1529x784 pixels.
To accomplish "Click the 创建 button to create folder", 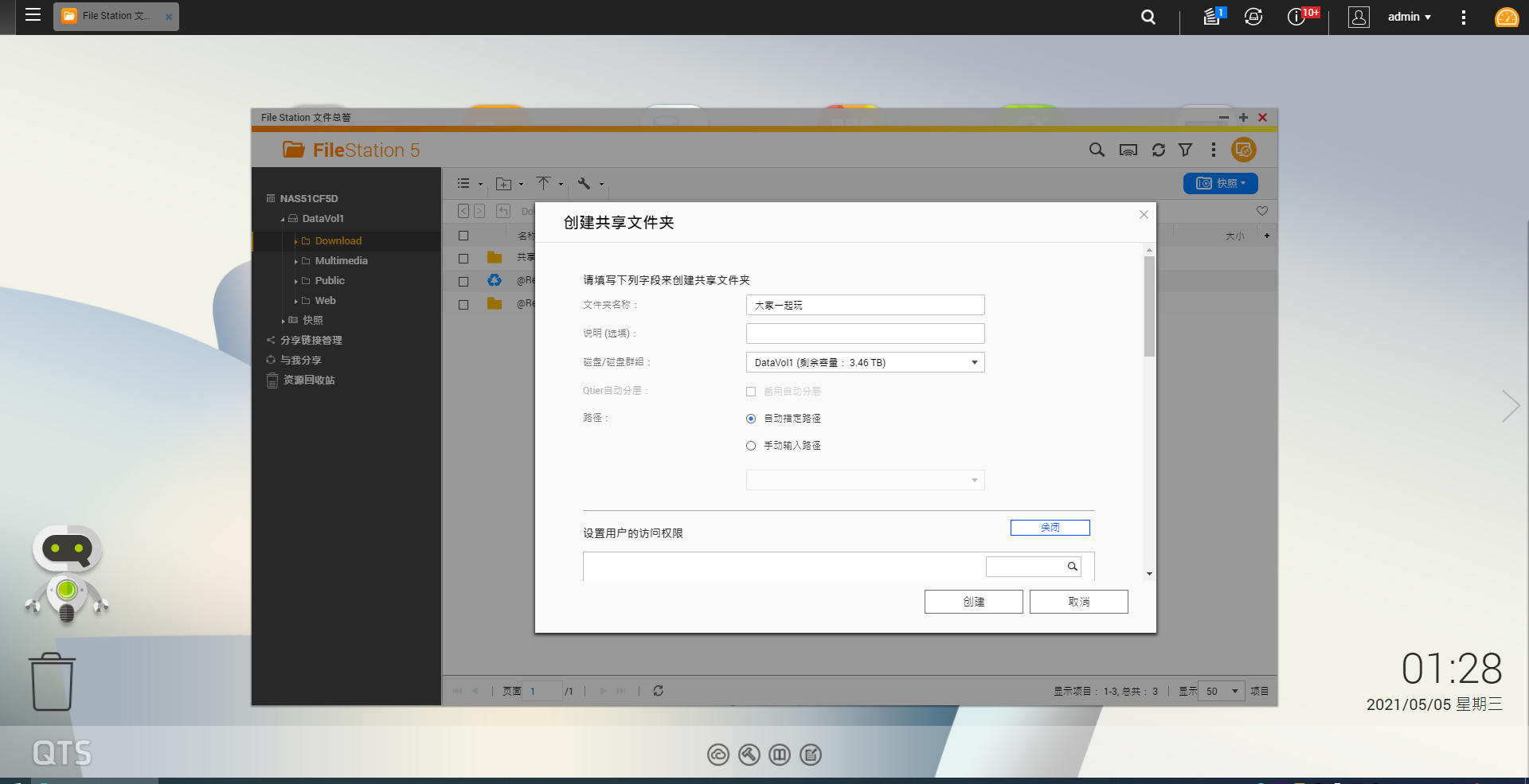I will click(973, 602).
